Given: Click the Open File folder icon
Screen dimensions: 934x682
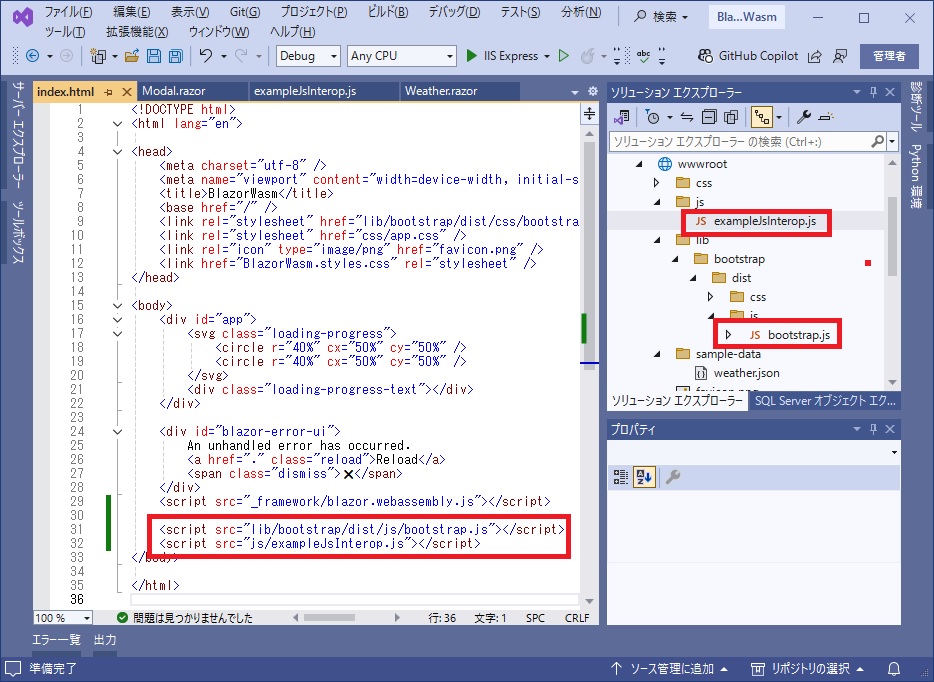Looking at the screenshot, I should [x=132, y=56].
